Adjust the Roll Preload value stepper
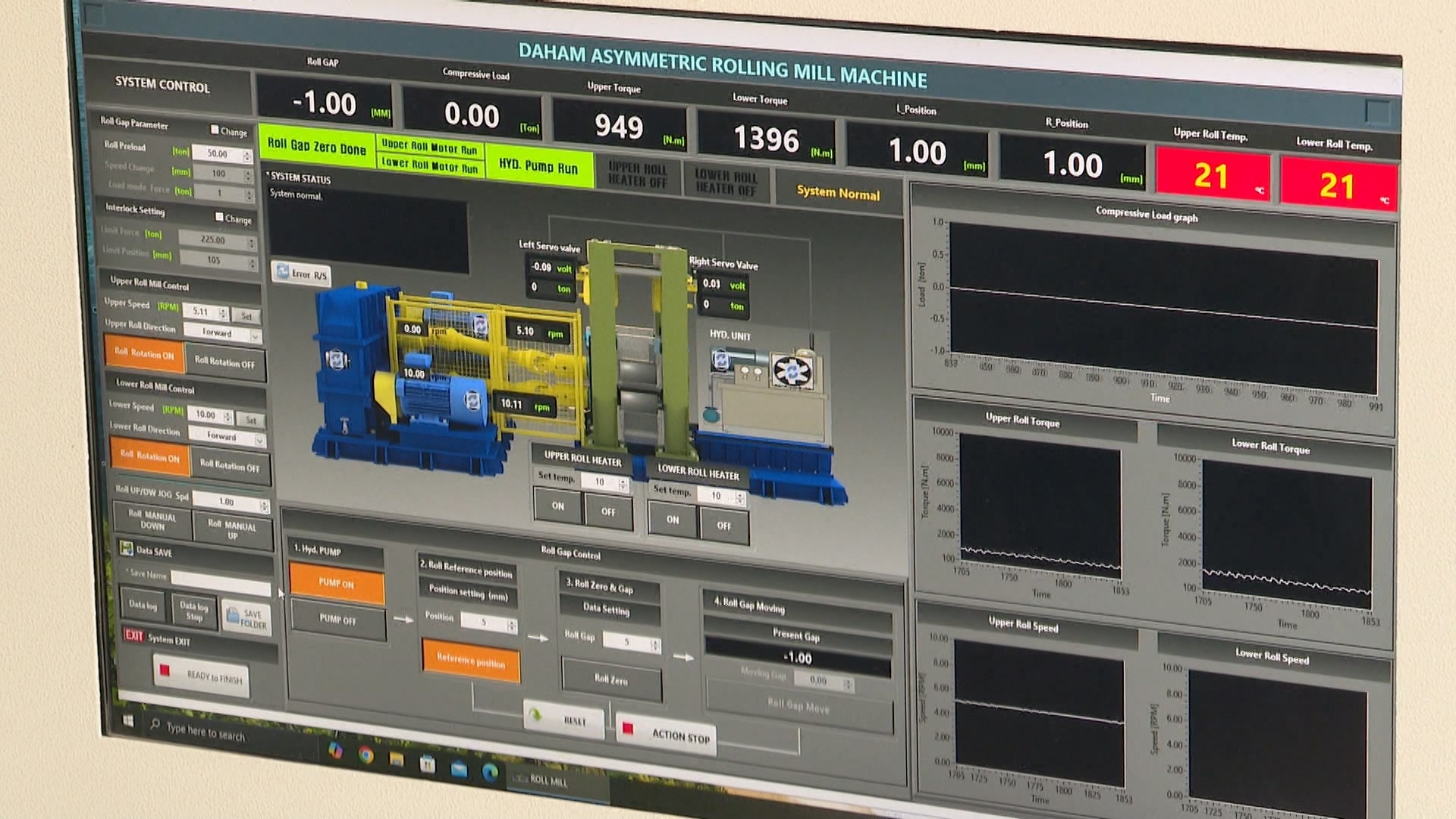 [247, 155]
